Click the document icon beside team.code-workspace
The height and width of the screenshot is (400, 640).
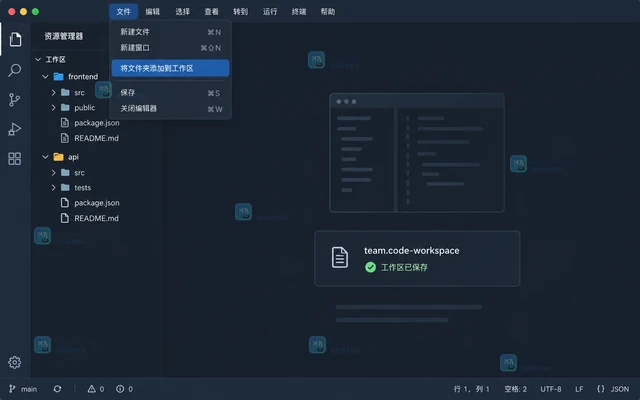pyautogui.click(x=340, y=258)
